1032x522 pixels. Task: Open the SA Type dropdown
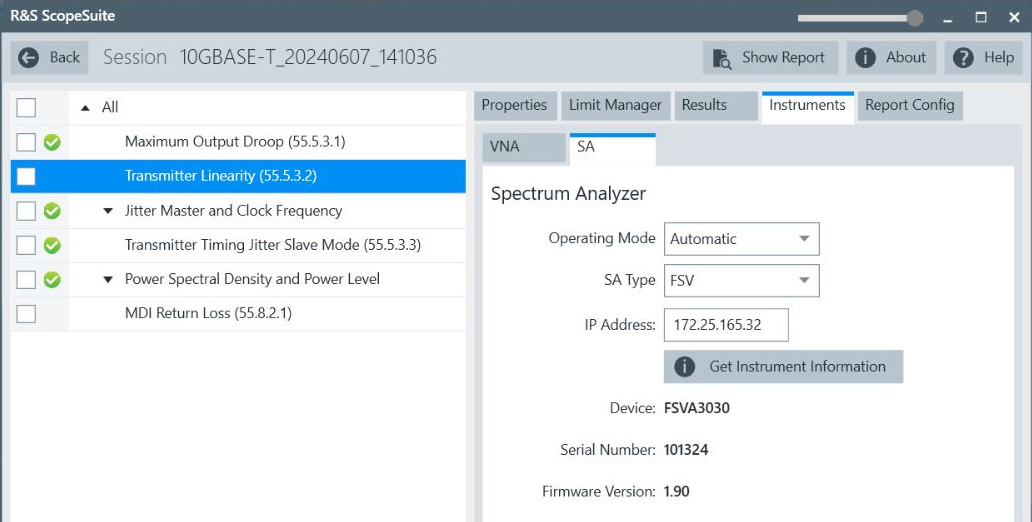tap(742, 280)
